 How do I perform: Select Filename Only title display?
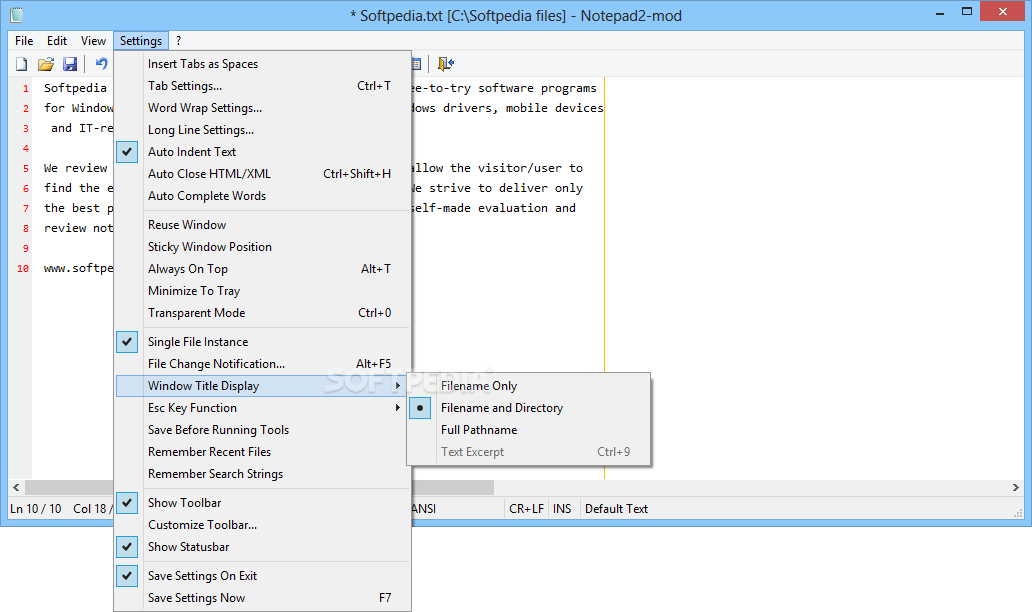(x=529, y=386)
